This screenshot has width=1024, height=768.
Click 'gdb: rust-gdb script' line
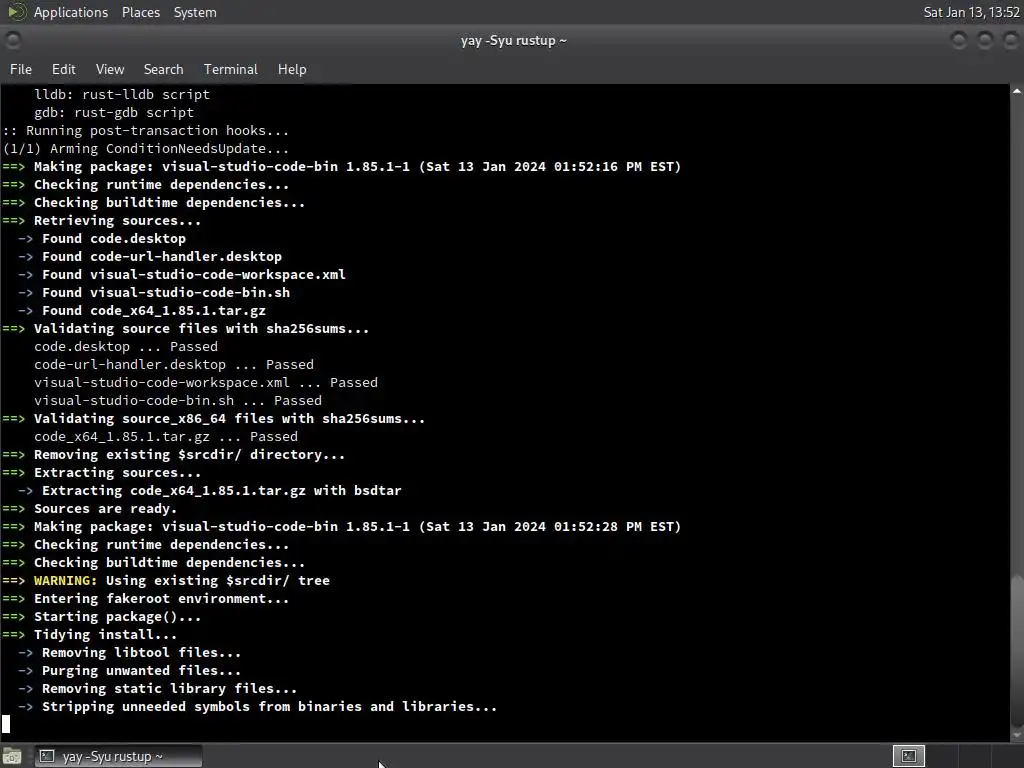coord(114,112)
